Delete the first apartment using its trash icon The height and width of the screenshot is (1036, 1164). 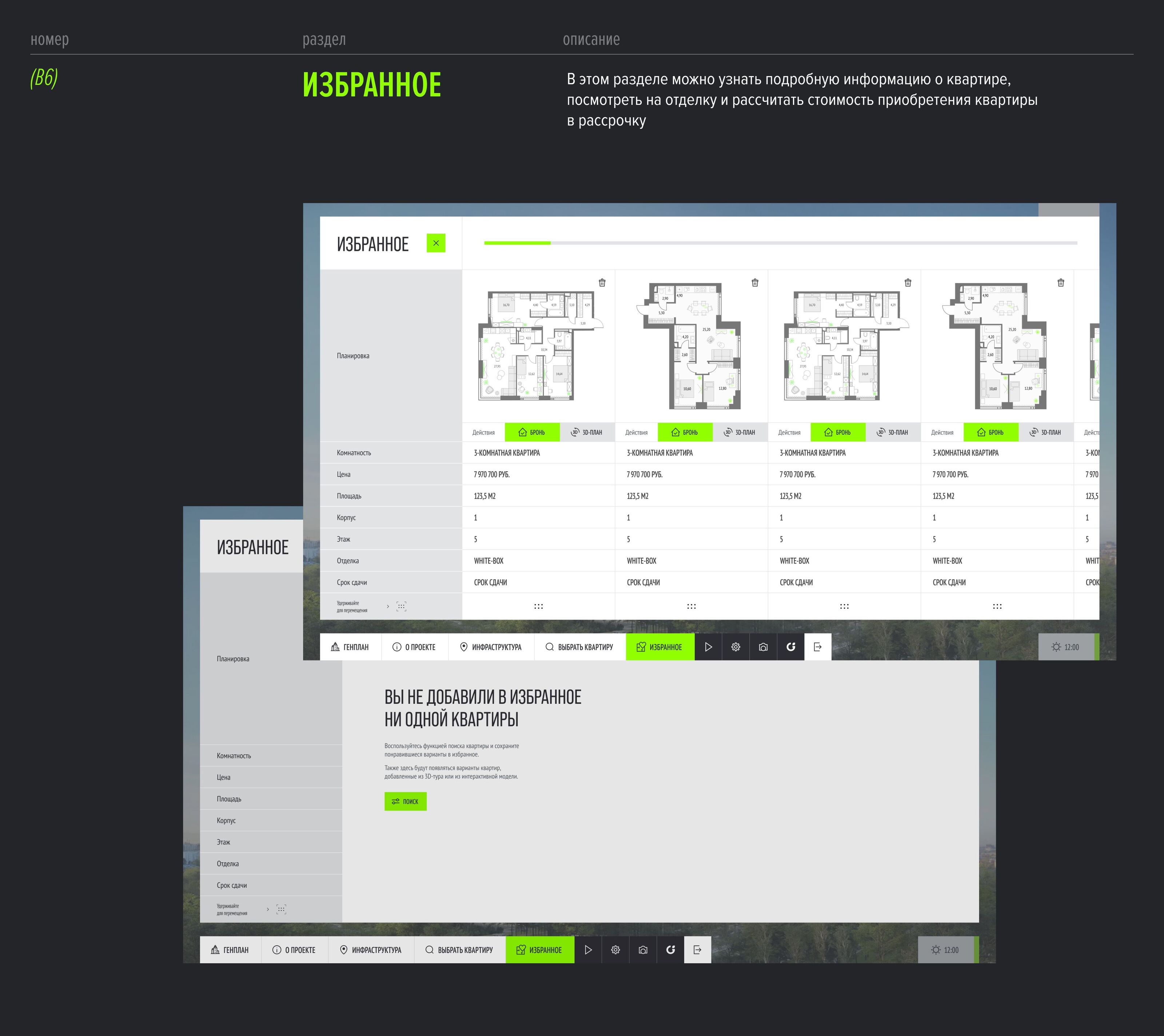point(602,283)
